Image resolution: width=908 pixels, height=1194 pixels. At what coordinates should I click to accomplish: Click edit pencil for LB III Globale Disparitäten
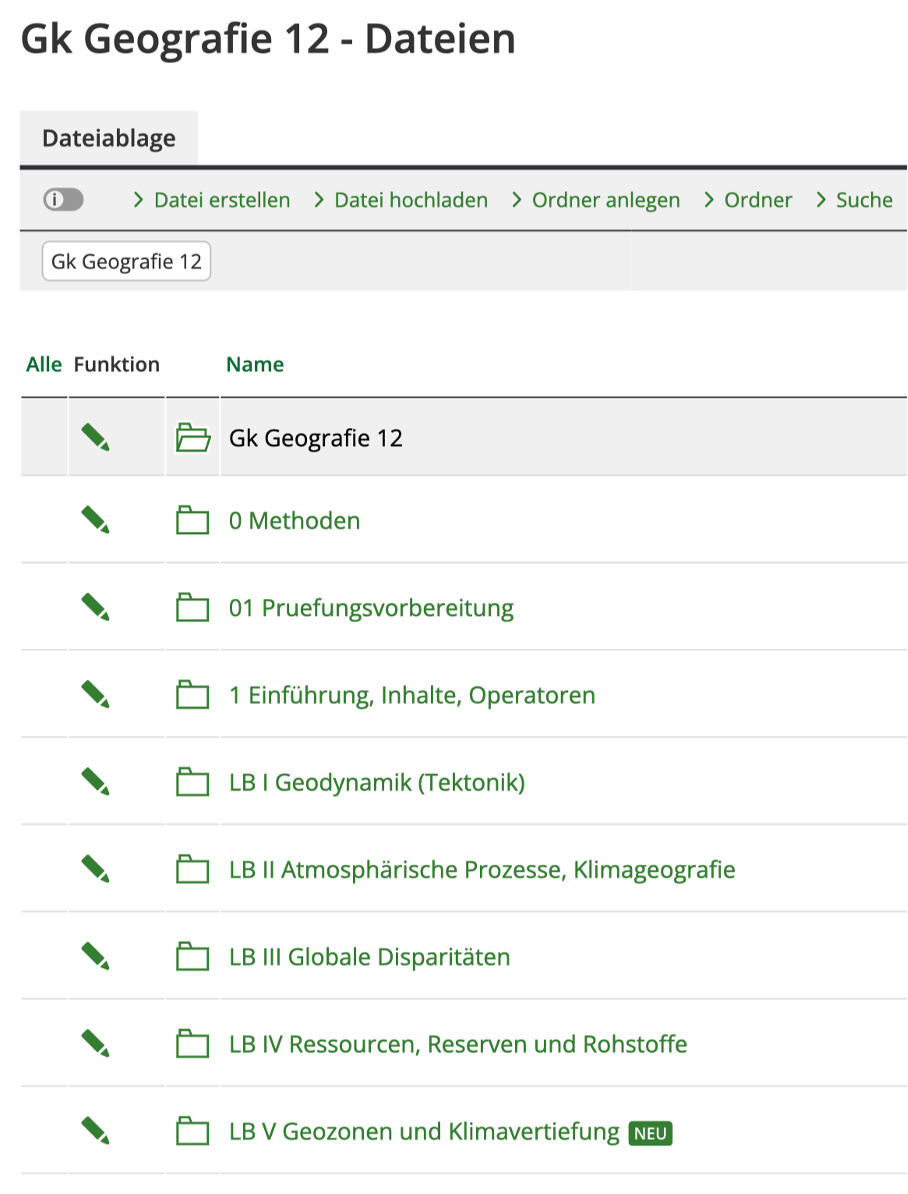(95, 957)
